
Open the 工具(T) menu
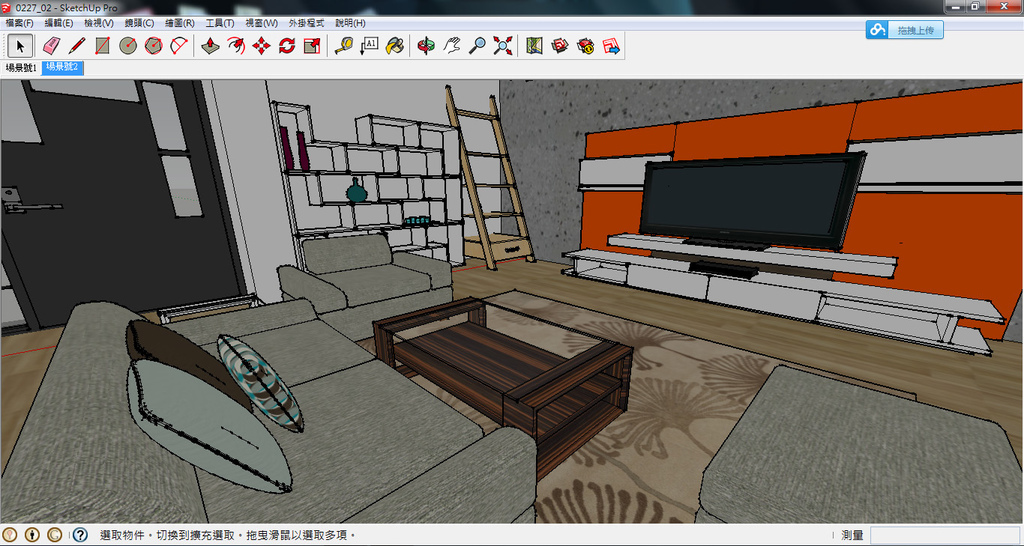click(x=220, y=23)
